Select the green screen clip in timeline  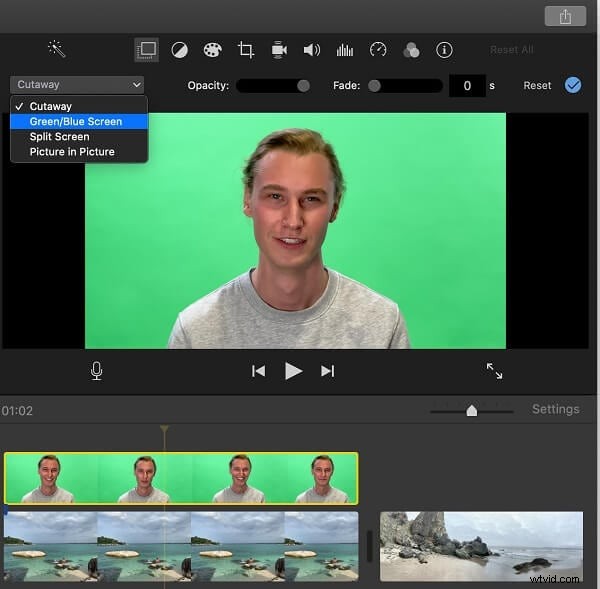tap(181, 478)
